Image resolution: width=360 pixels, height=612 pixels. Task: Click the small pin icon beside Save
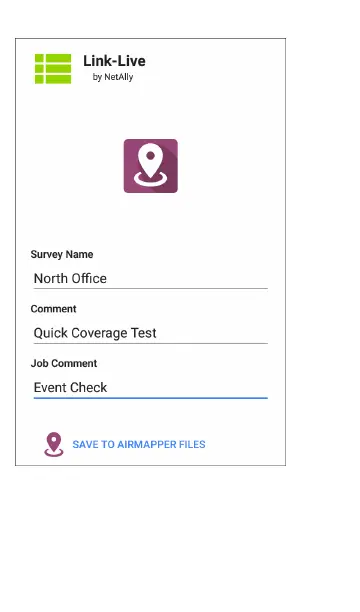pos(53,444)
